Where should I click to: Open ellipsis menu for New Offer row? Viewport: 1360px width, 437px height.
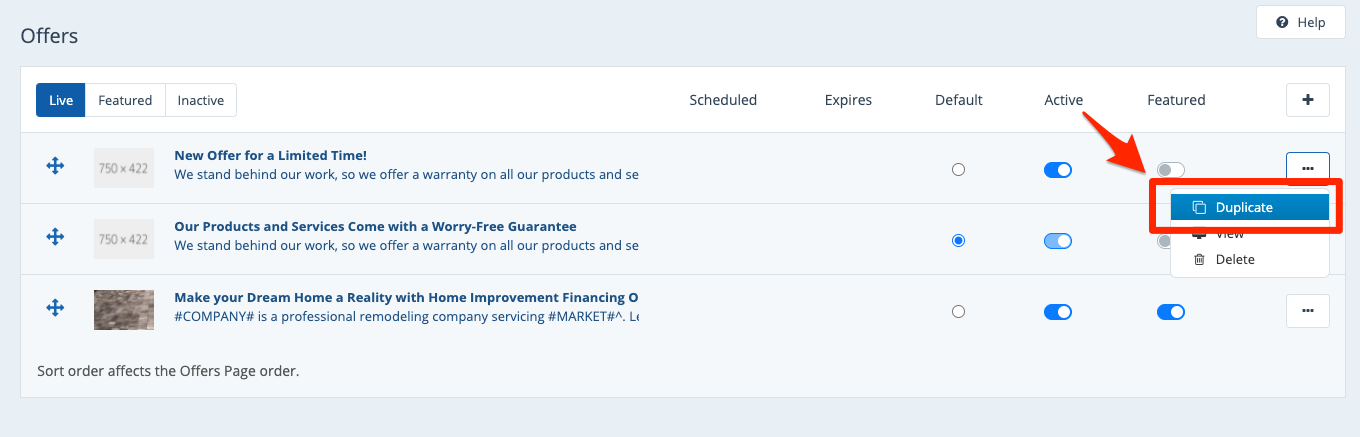pyautogui.click(x=1307, y=169)
